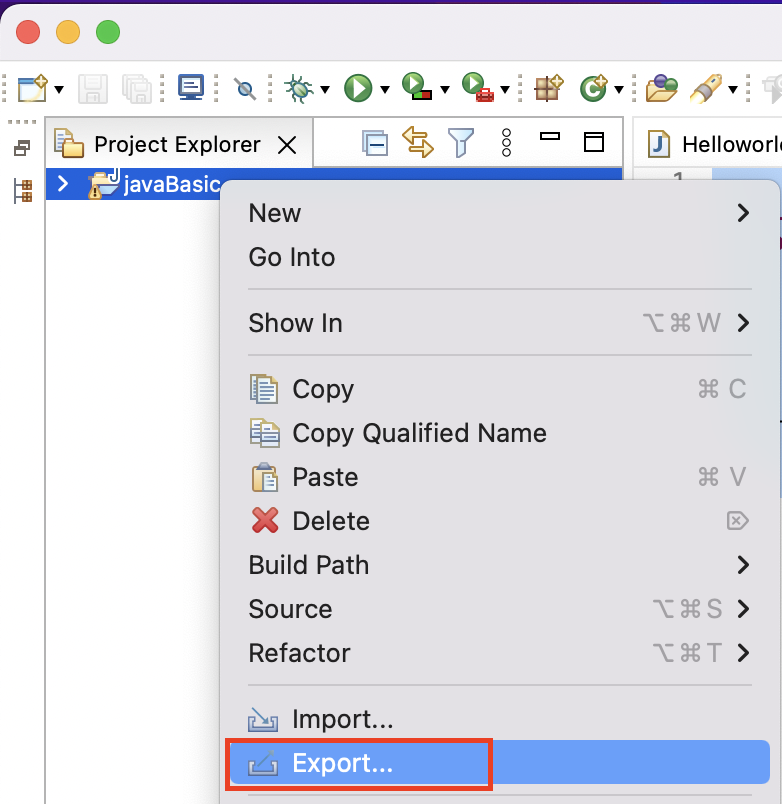782x804 pixels.
Task: Open the Build Path submenu
Action: [x=500, y=565]
